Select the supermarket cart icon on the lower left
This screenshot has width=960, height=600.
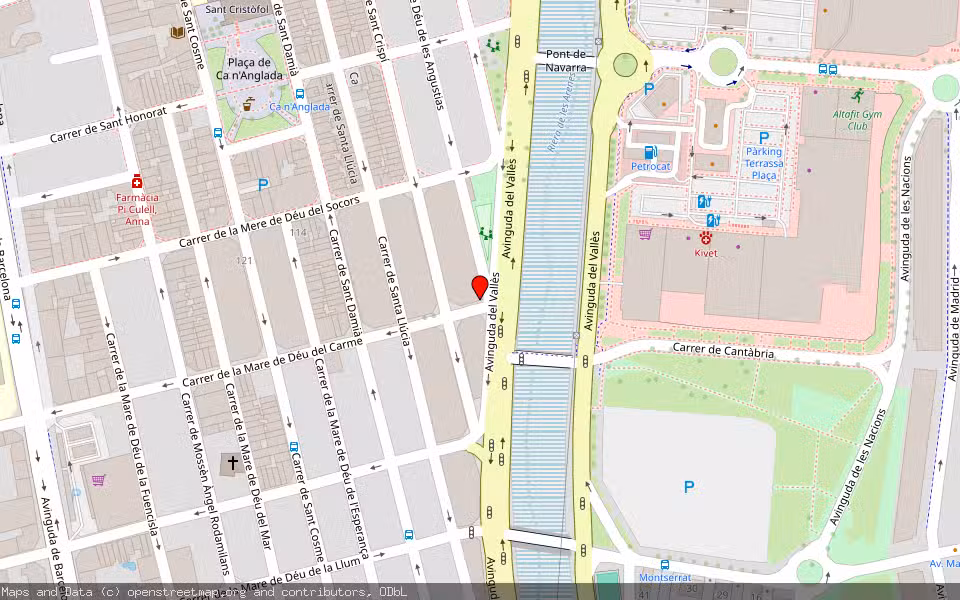(96, 479)
